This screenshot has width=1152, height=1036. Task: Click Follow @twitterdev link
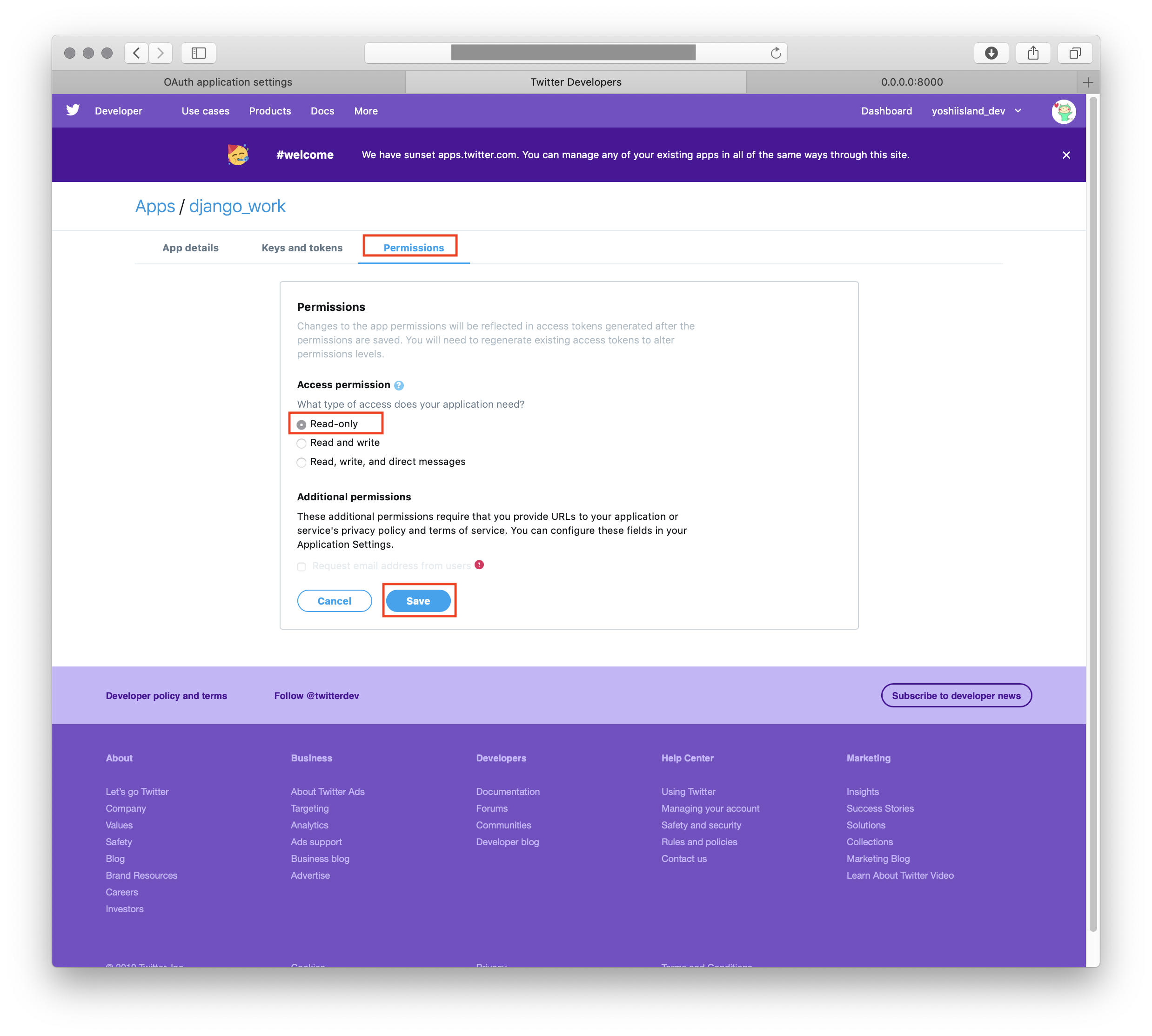(316, 696)
